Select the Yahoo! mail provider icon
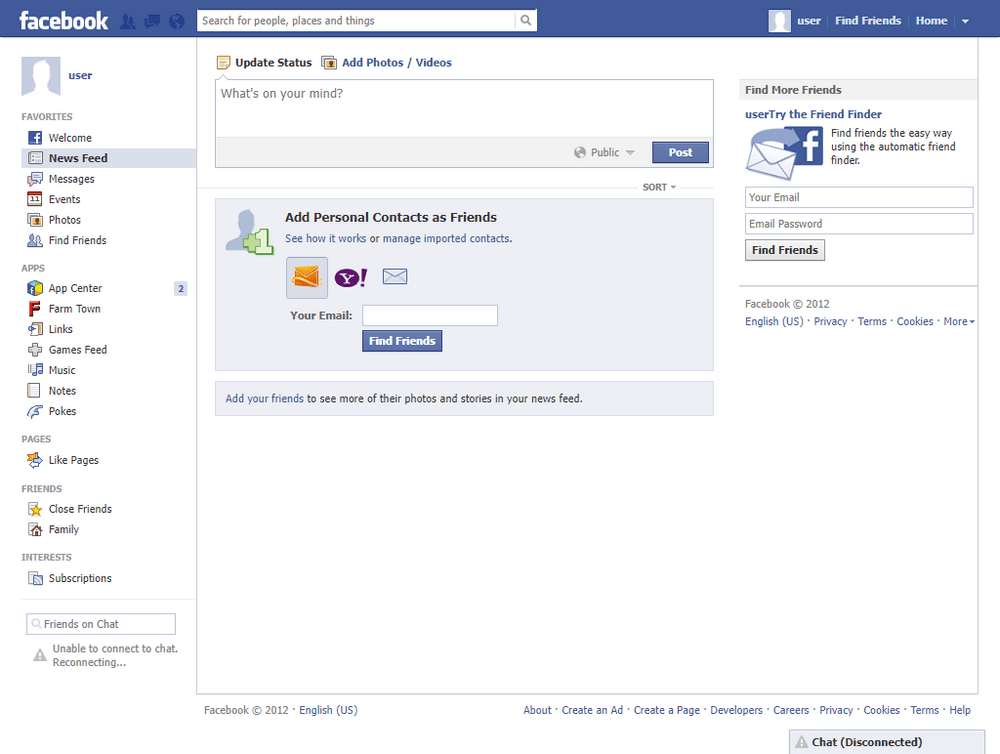Screen dimensions: 1000x754 point(350,278)
